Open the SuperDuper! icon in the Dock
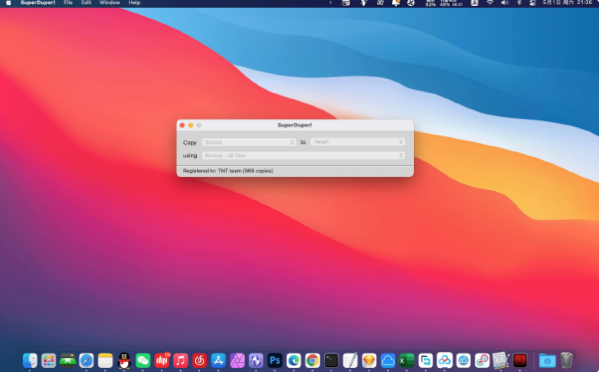 [x=501, y=360]
